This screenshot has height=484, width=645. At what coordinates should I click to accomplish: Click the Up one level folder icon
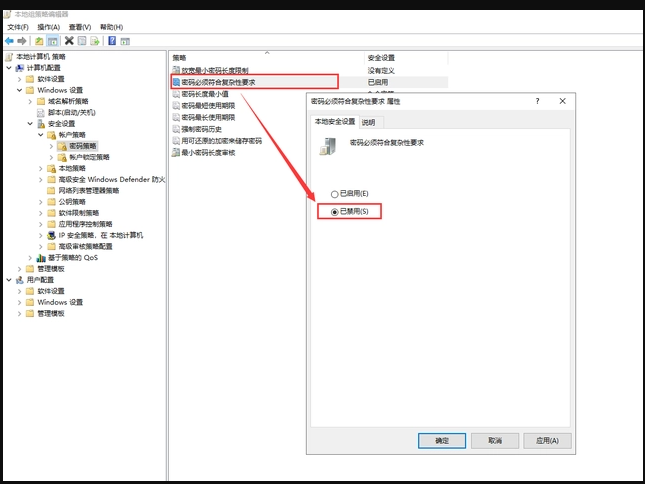39,41
